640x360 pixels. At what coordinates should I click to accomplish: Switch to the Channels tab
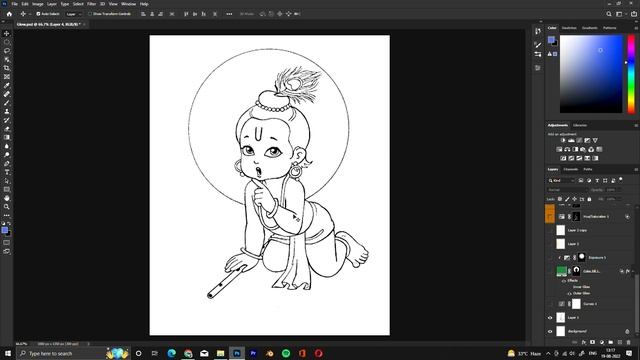click(x=571, y=169)
